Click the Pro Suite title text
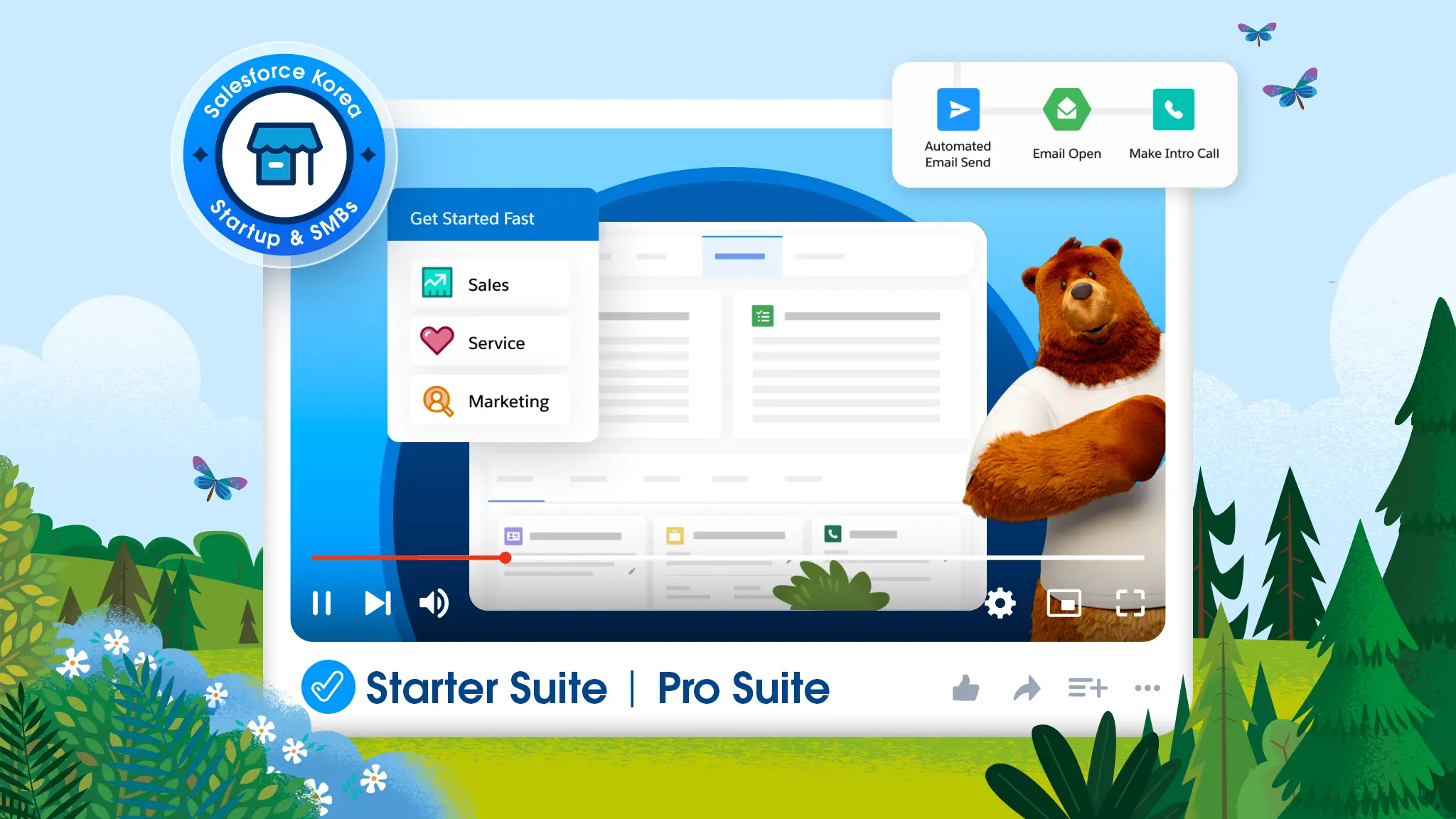Viewport: 1456px width, 819px height. pos(743,688)
